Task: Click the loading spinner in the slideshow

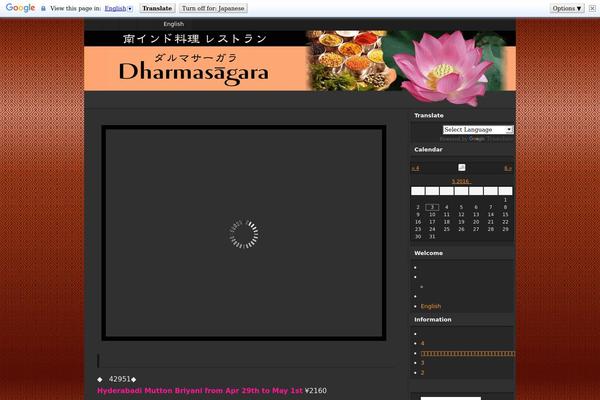Action: point(244,234)
